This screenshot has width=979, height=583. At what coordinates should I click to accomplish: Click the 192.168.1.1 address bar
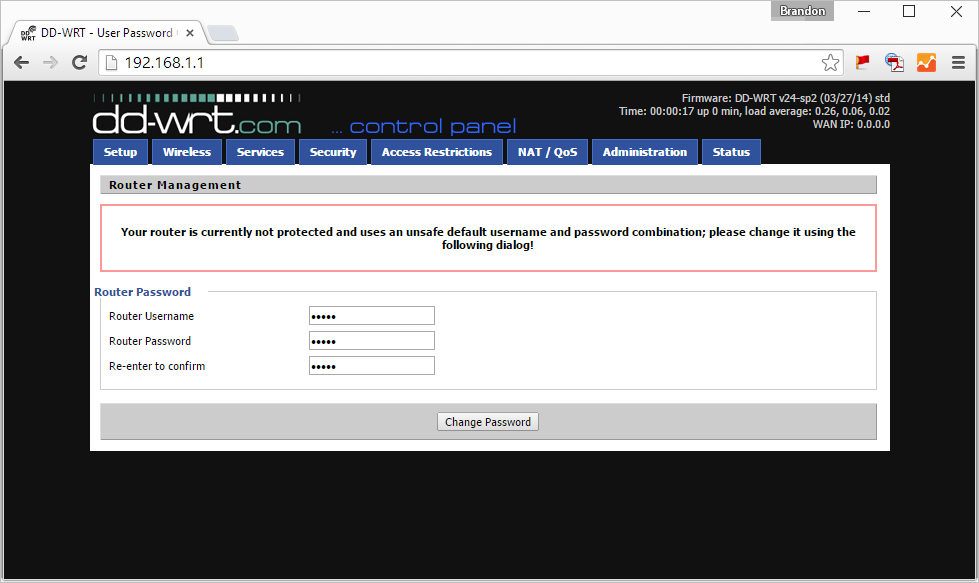[x=471, y=62]
